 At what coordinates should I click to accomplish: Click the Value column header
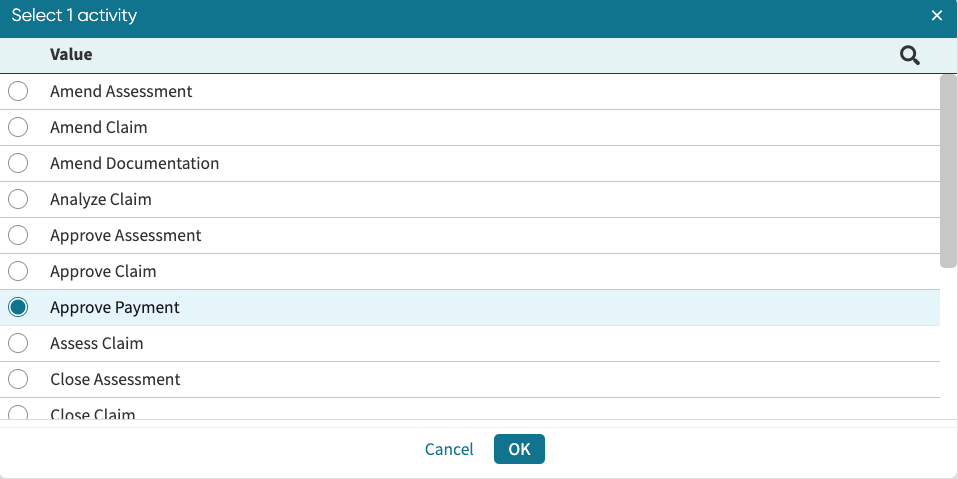[x=71, y=55]
